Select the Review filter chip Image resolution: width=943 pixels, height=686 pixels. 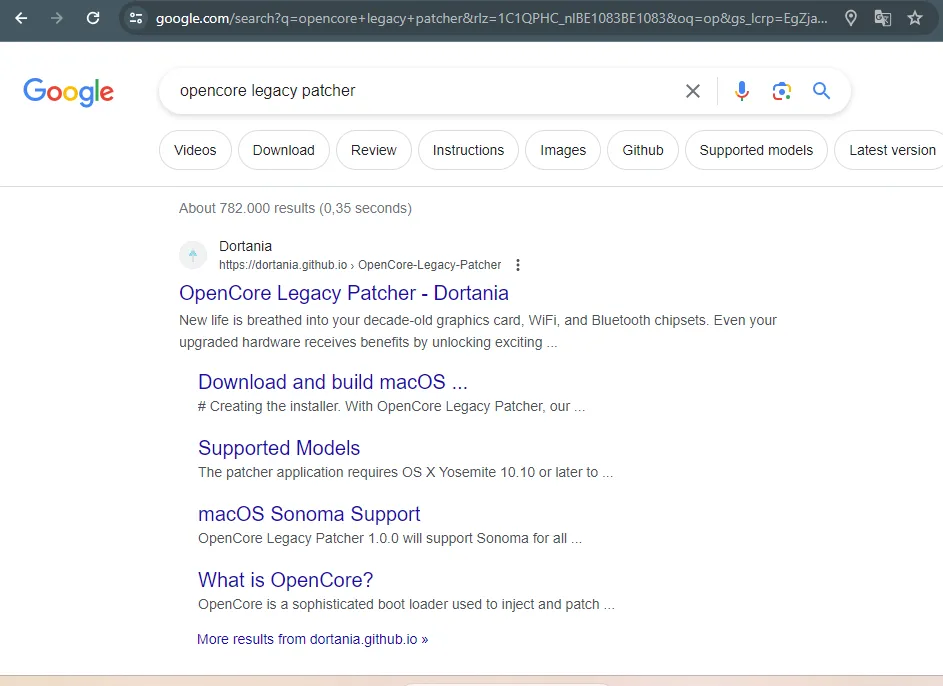click(374, 150)
